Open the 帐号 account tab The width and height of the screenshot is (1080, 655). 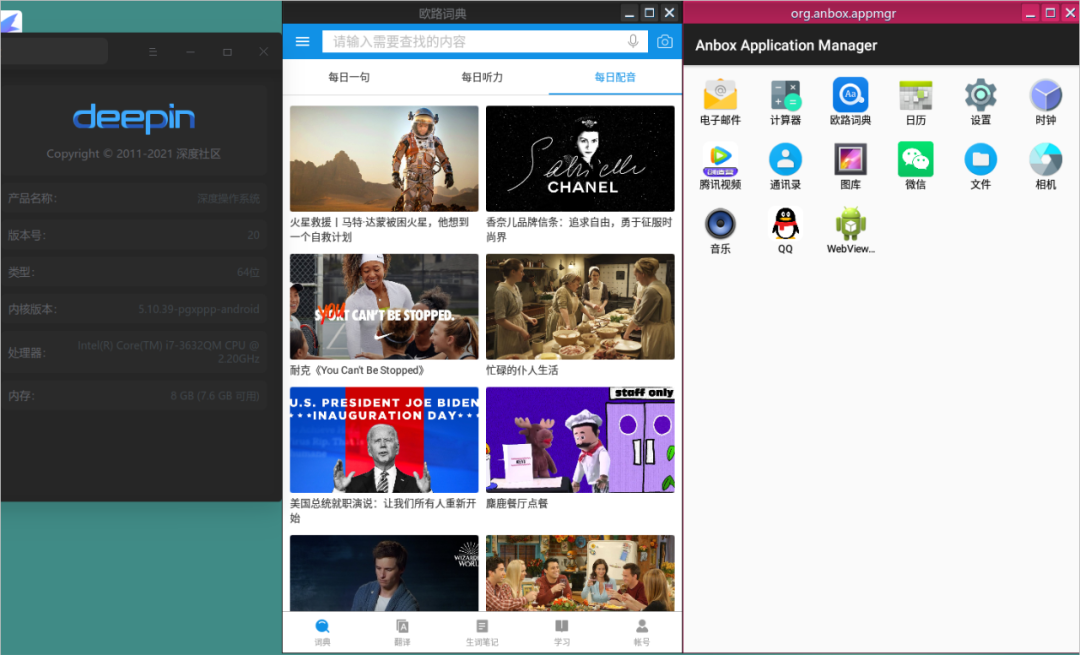click(x=641, y=632)
